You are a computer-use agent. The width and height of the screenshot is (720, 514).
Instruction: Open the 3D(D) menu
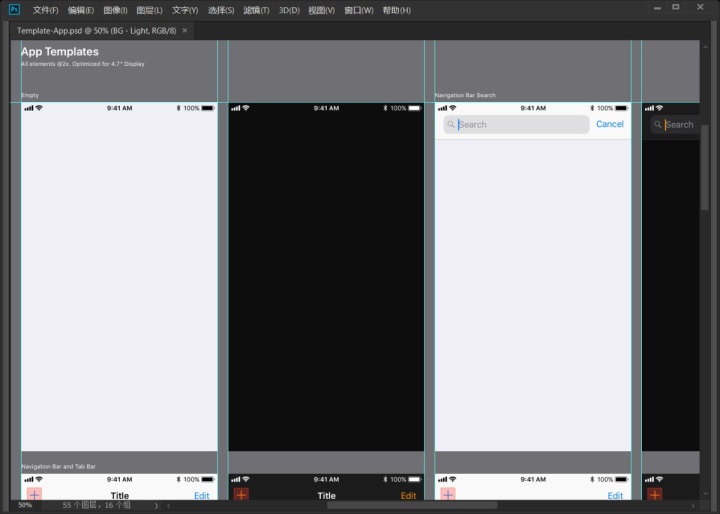click(289, 10)
